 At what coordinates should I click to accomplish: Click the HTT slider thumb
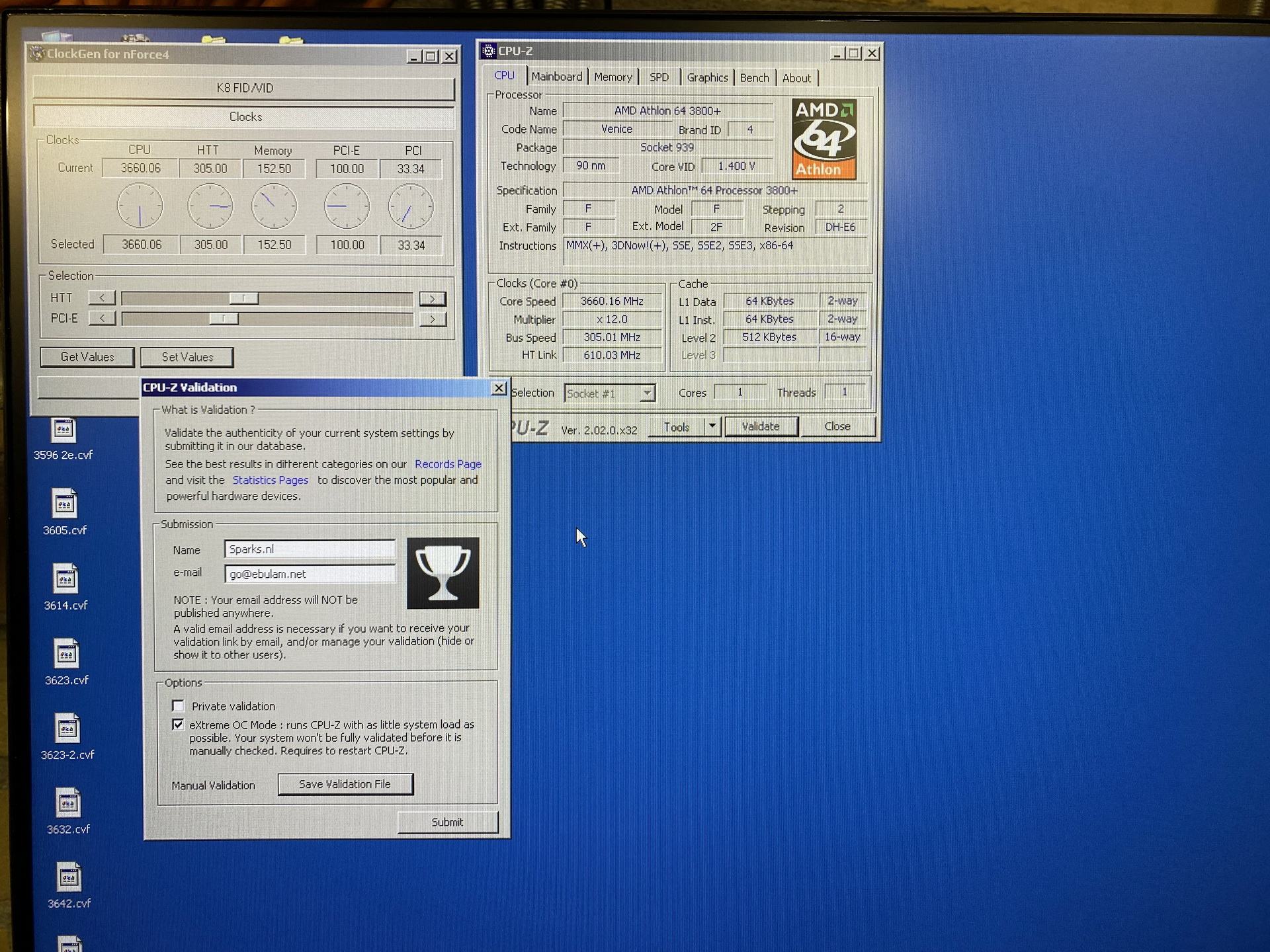coord(244,299)
